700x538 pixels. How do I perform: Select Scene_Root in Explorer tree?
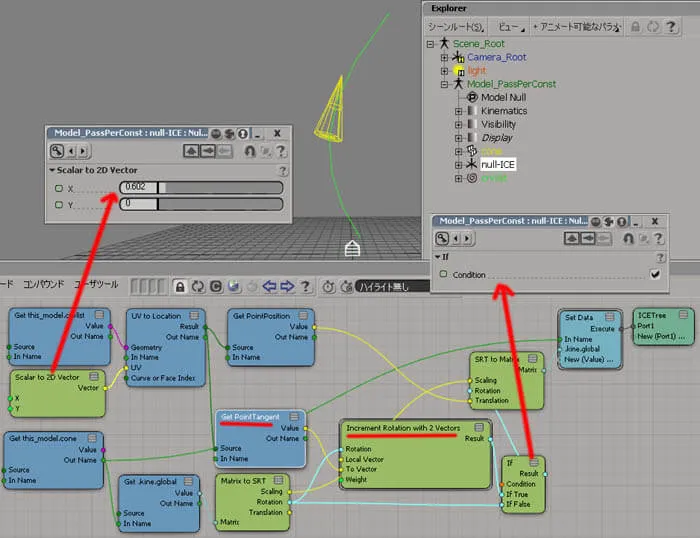point(479,44)
